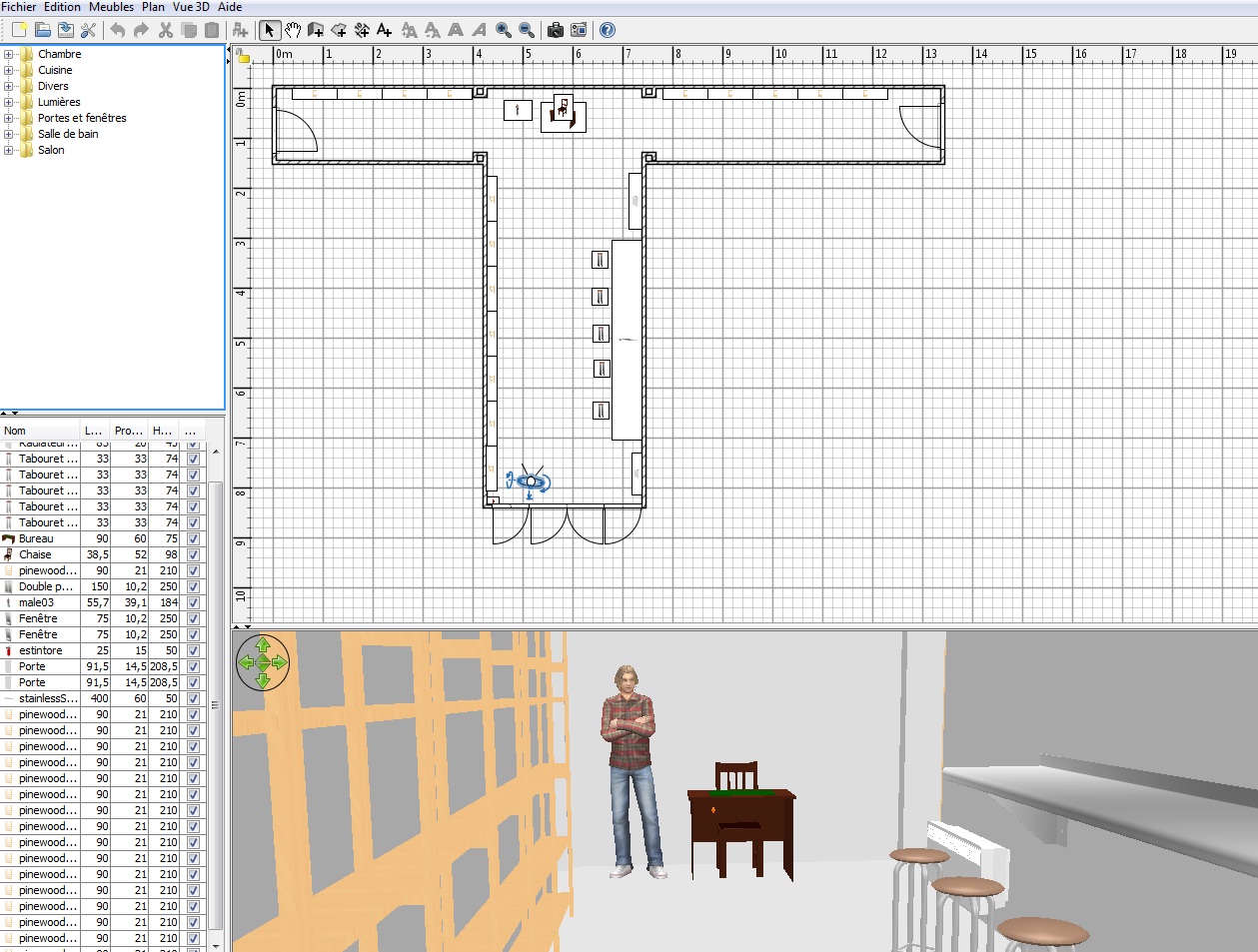Select the Create walls tool
Screen dimensions: 1258x952
pyautogui.click(x=316, y=30)
